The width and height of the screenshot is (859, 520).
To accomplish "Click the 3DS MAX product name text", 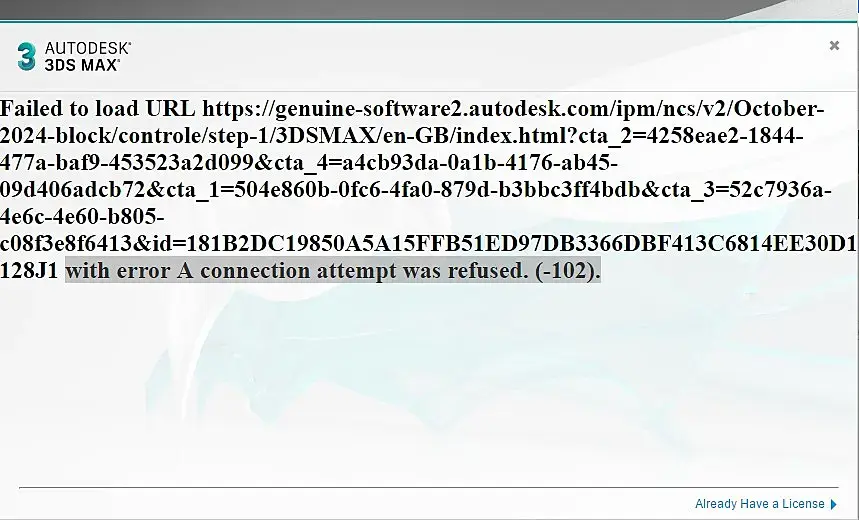I will (x=82, y=65).
